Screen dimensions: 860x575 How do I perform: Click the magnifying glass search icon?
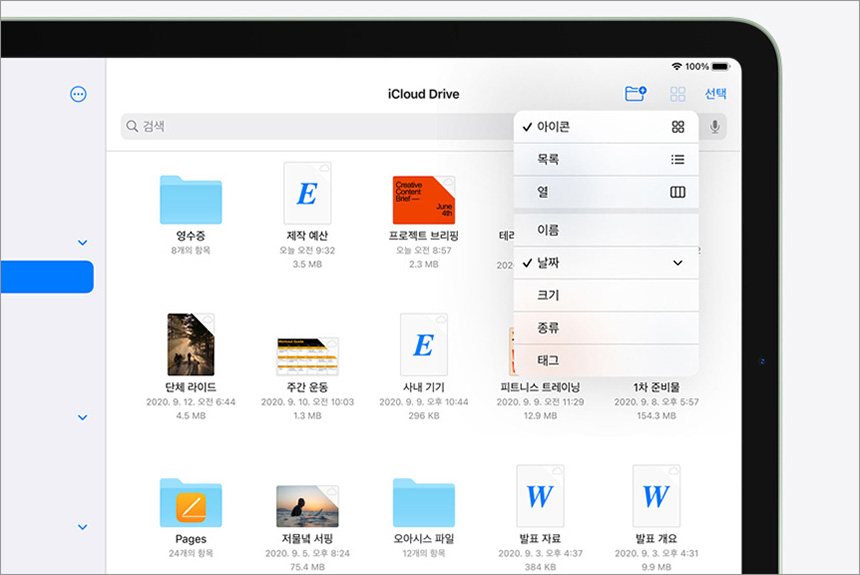tap(132, 126)
